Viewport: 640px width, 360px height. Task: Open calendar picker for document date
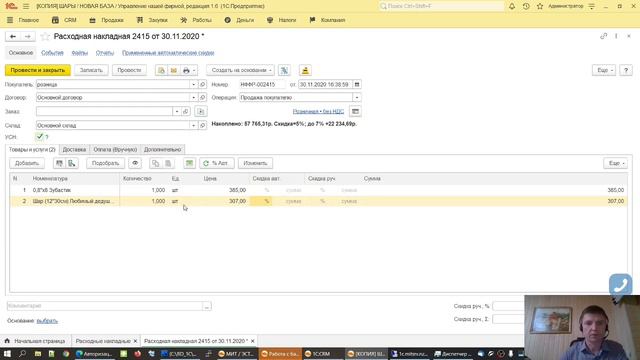357,84
